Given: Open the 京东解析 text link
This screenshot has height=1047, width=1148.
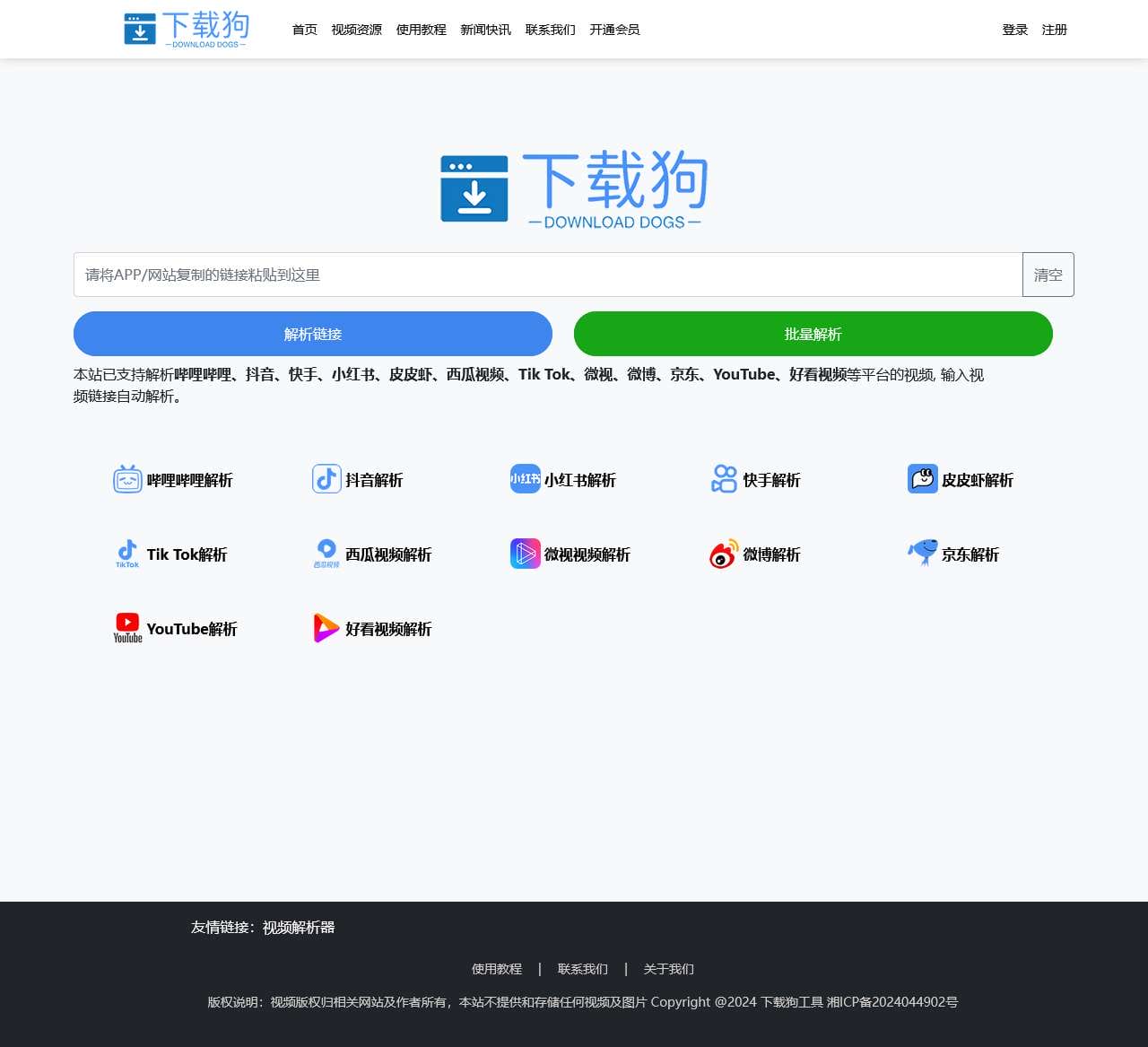Looking at the screenshot, I should (x=970, y=554).
